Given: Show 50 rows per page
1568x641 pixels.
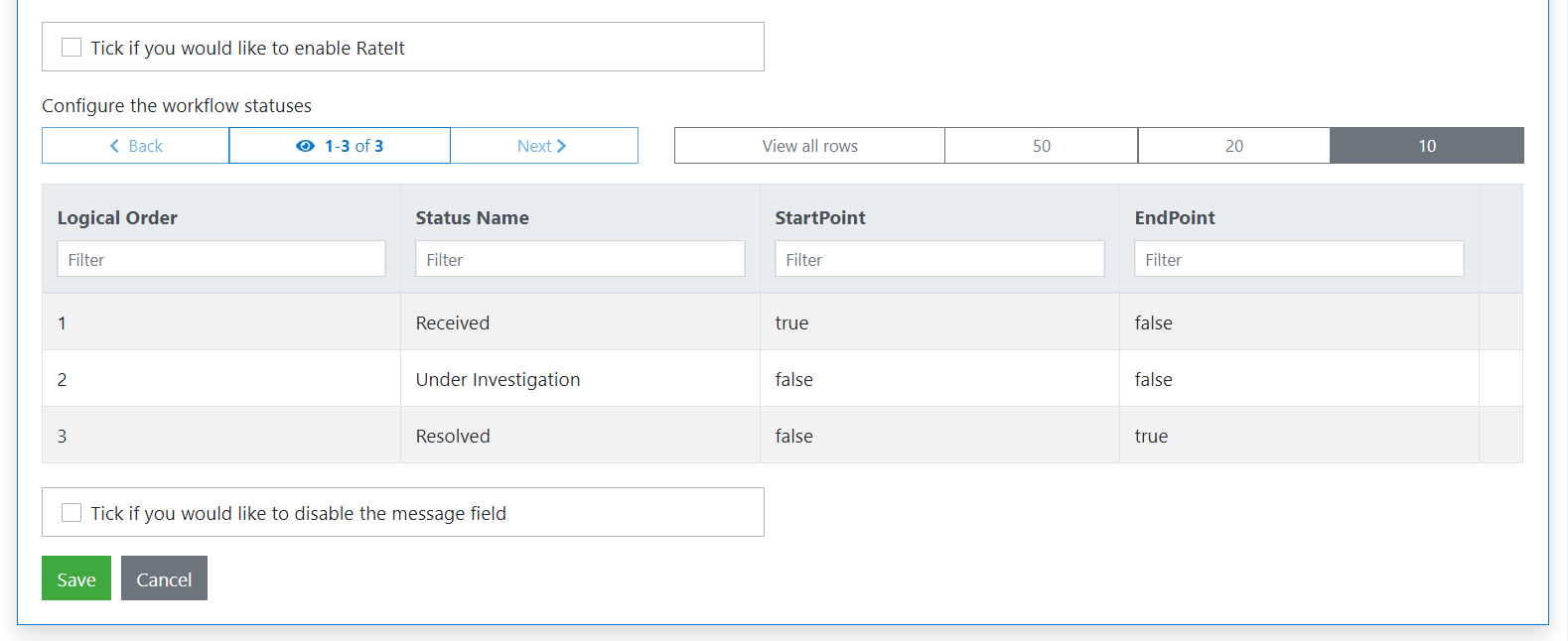Looking at the screenshot, I should pos(1041,146).
